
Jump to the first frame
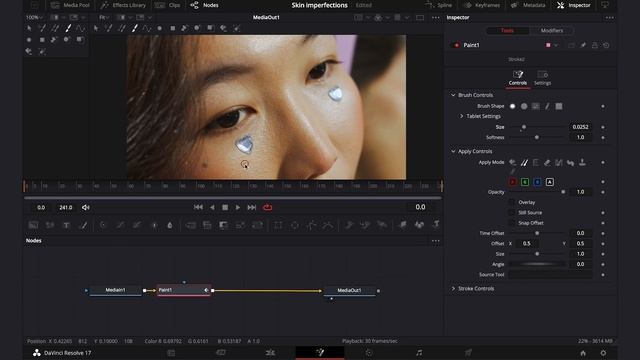tap(198, 207)
